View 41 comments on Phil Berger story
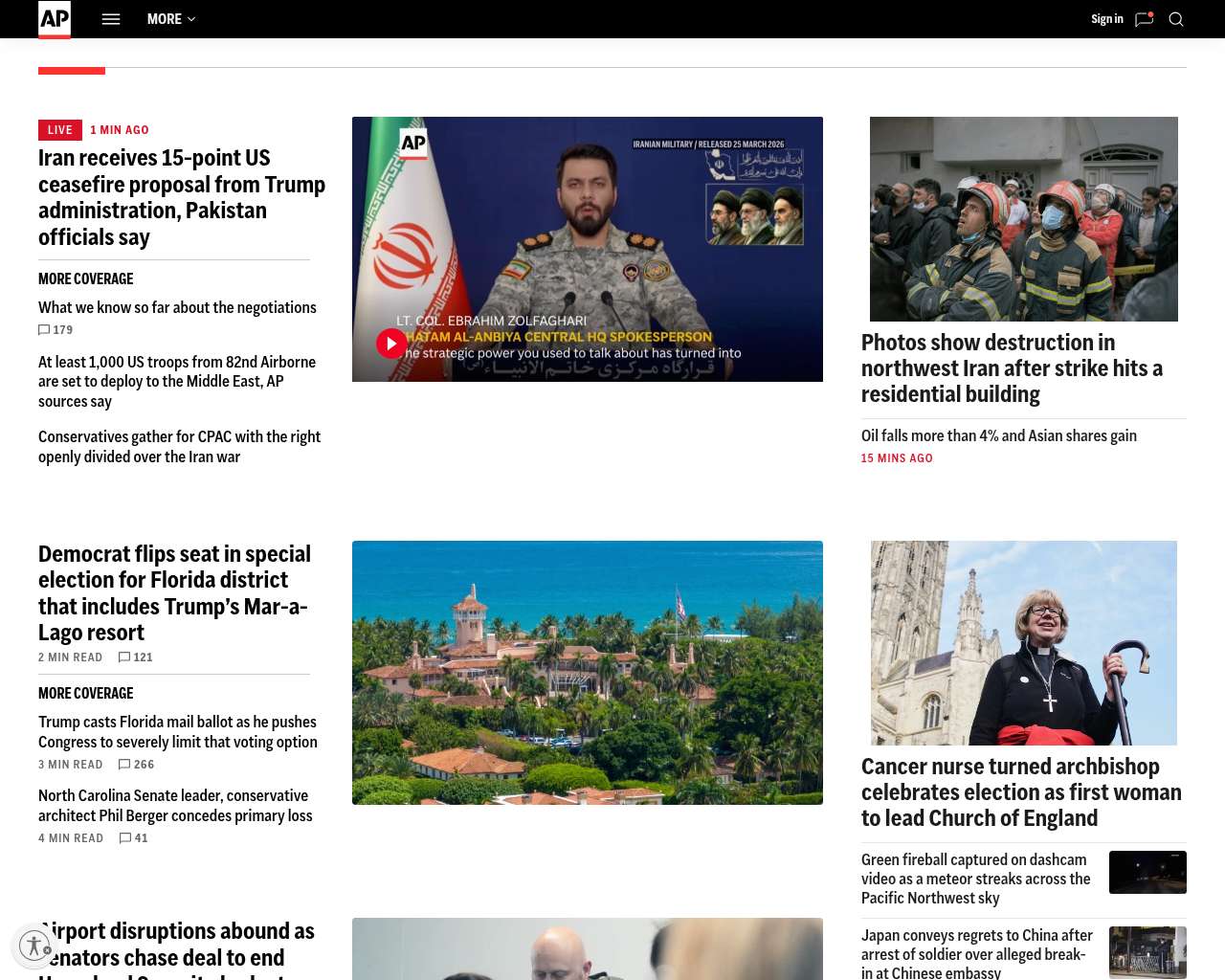This screenshot has height=980, width=1225. [x=134, y=838]
